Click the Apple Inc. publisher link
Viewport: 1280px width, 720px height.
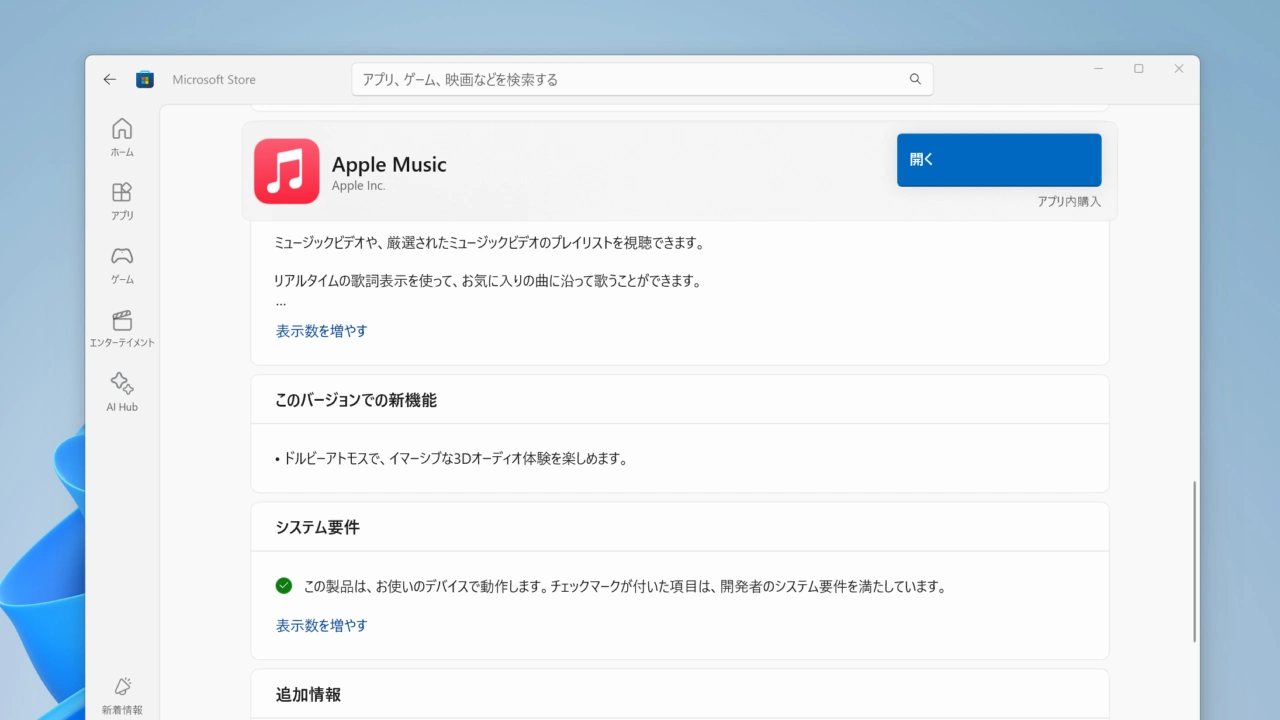pyautogui.click(x=358, y=186)
